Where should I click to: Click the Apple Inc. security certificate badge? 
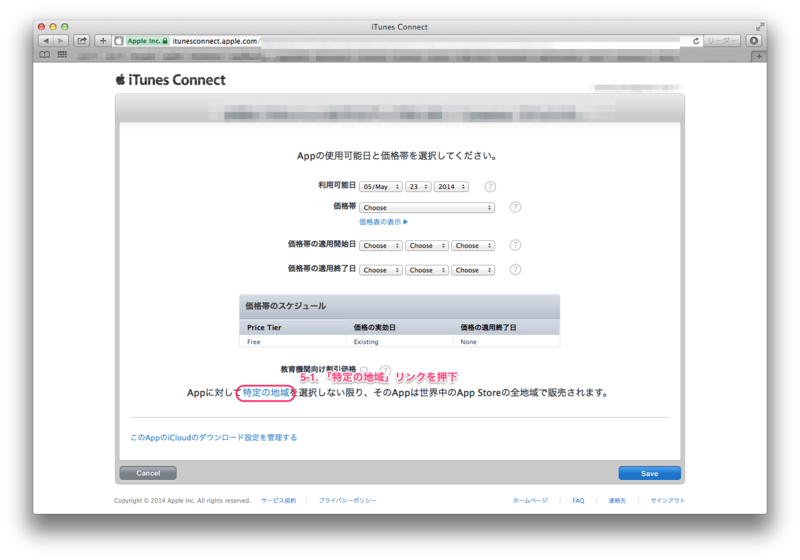coord(147,41)
